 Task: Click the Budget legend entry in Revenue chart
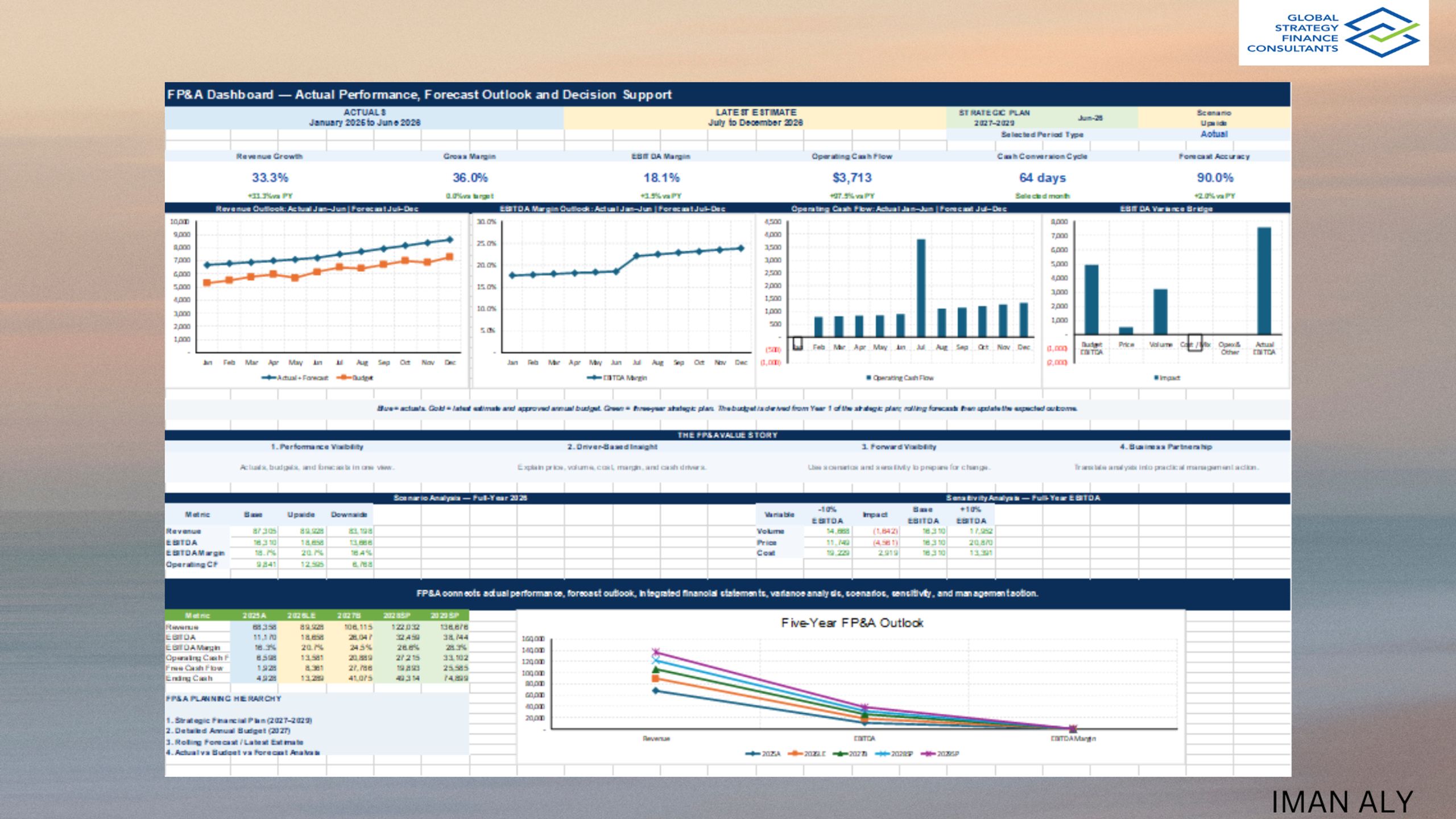click(355, 378)
